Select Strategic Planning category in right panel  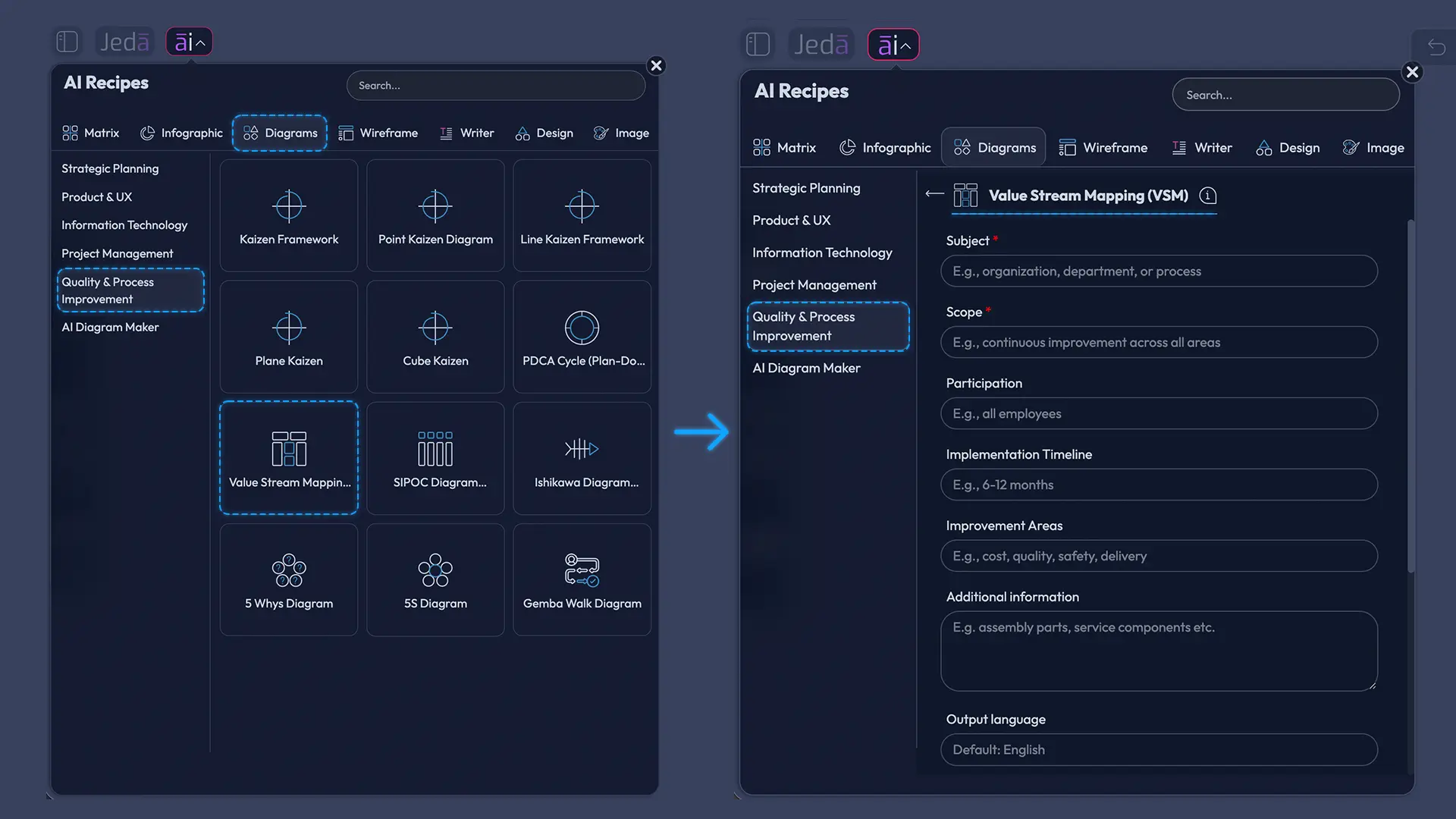point(806,188)
